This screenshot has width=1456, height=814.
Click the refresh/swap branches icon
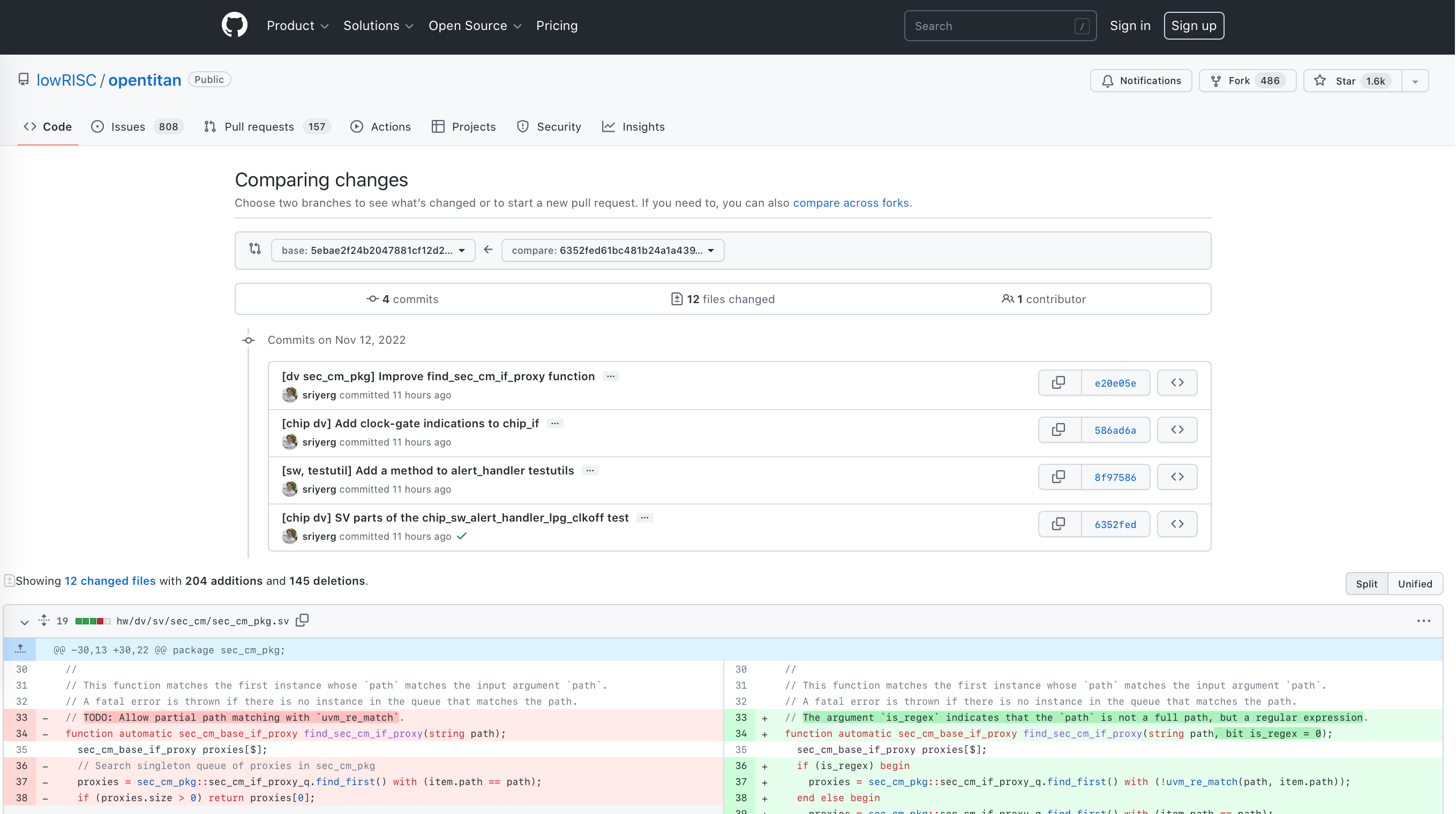click(255, 249)
